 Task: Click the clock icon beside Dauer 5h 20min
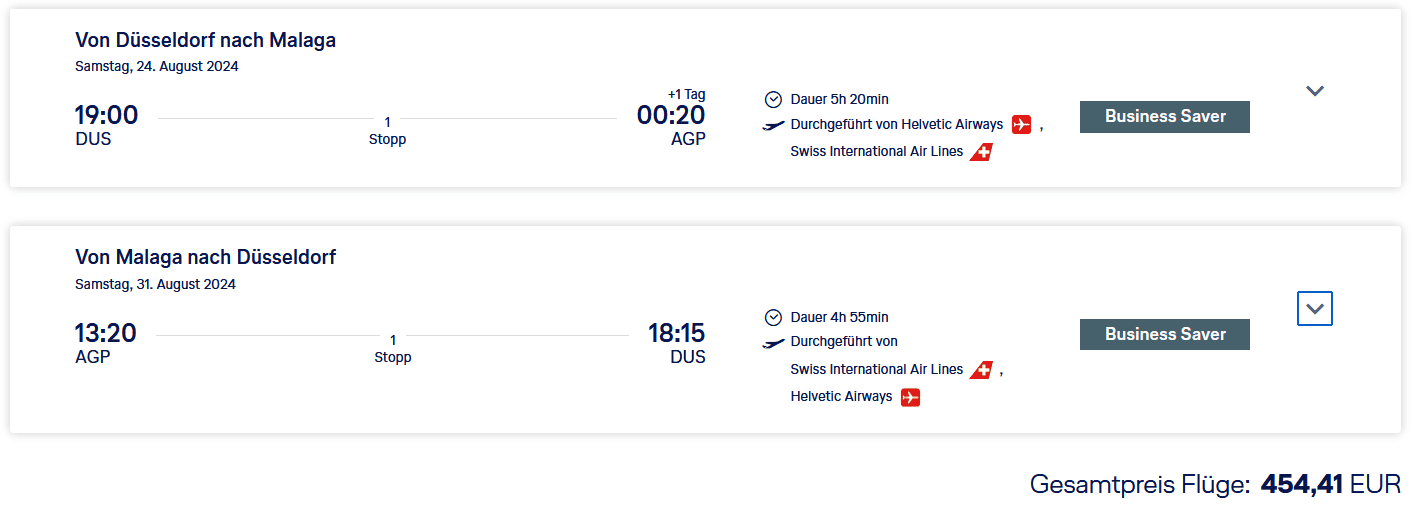pyautogui.click(x=773, y=99)
